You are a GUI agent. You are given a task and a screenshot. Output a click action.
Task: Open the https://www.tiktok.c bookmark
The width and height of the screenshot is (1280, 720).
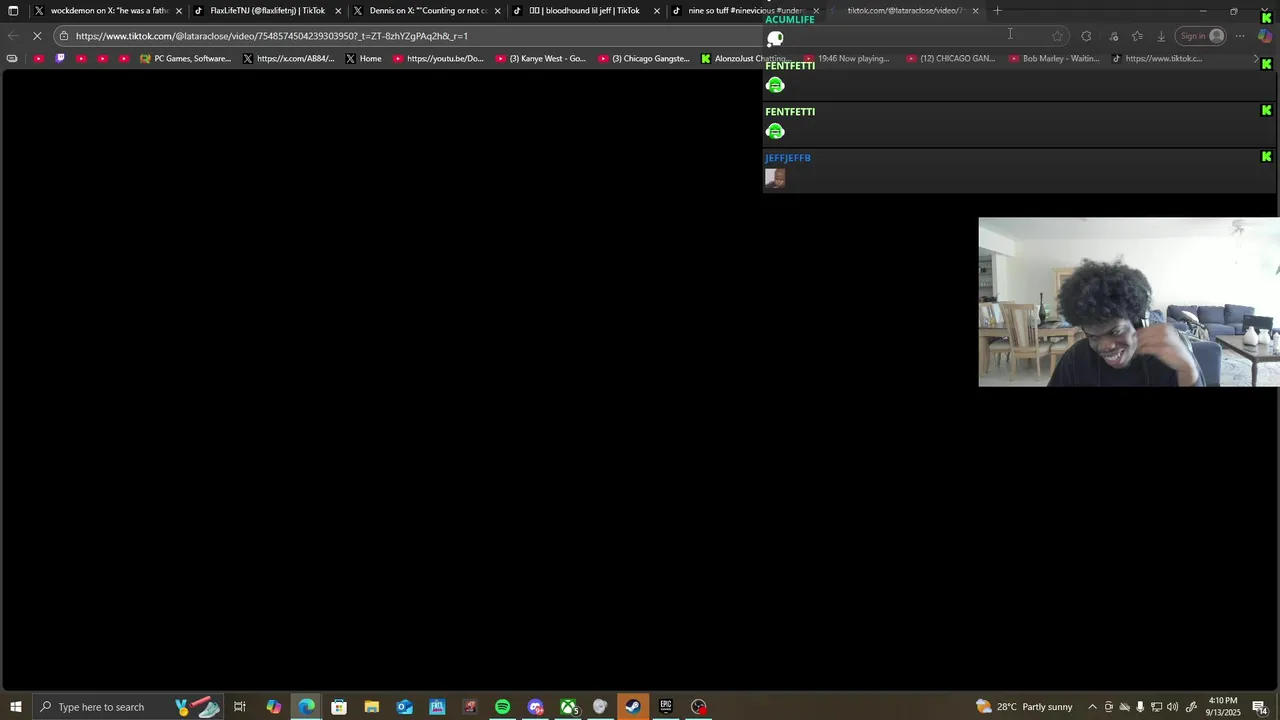(1157, 58)
